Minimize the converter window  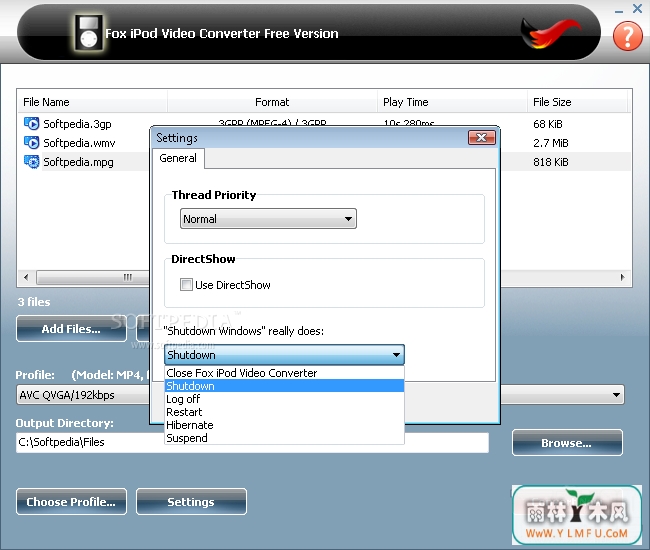619,11
